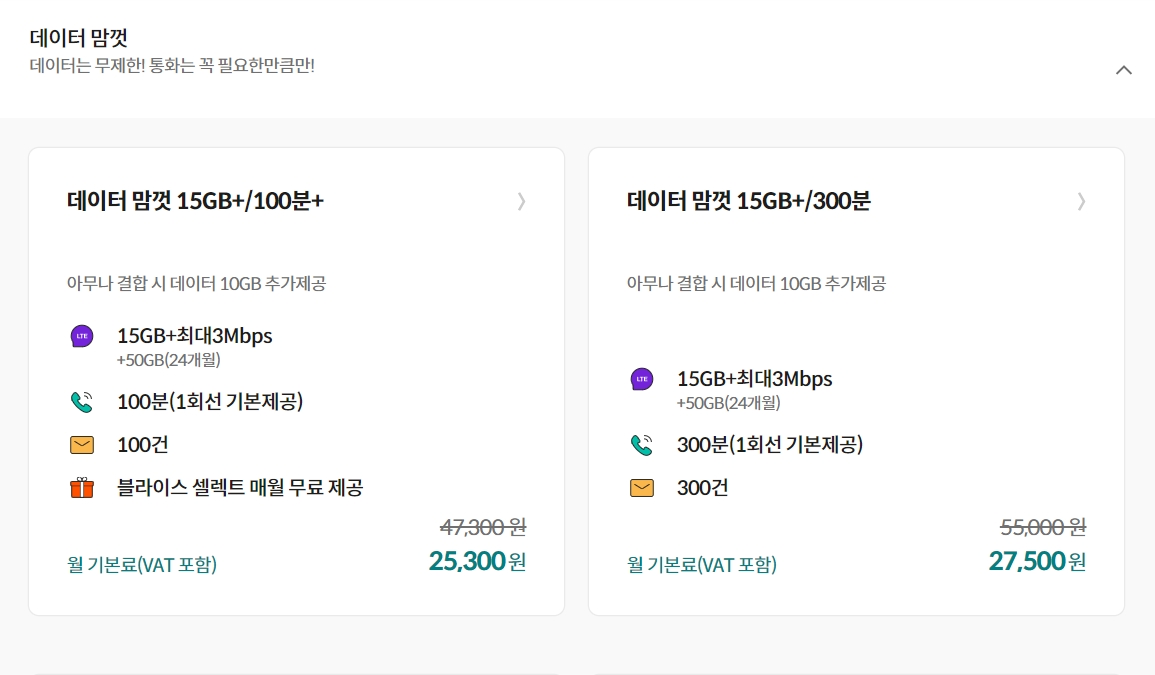Click 100분(1회선 기본제공) call allowance text
This screenshot has height=675, width=1155.
pyautogui.click(x=210, y=402)
